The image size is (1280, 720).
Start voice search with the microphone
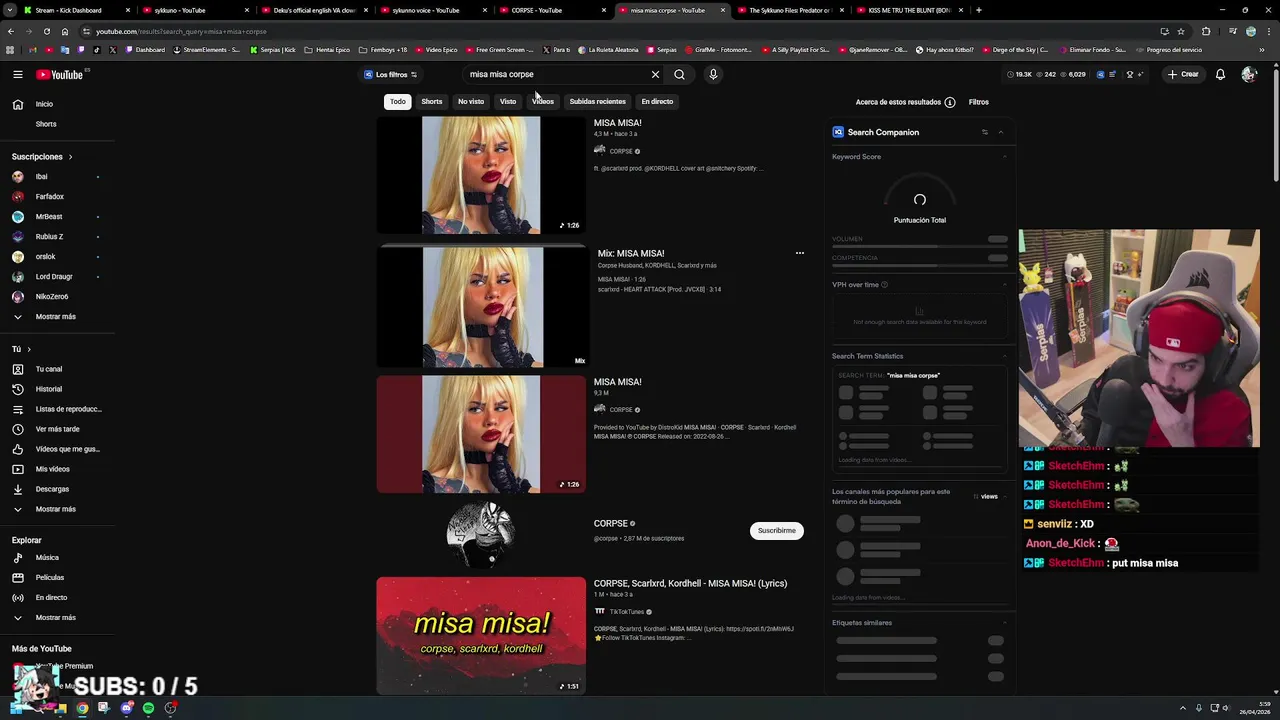pyautogui.click(x=713, y=74)
